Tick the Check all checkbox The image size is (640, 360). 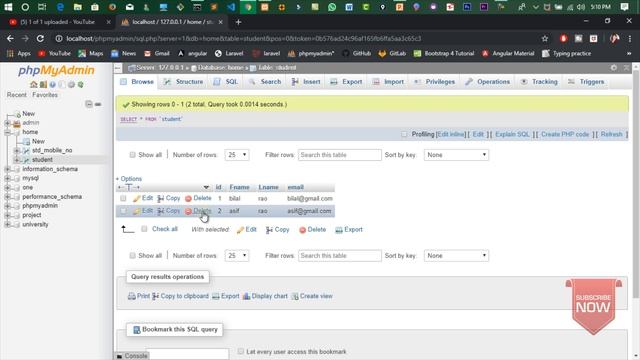click(x=144, y=229)
